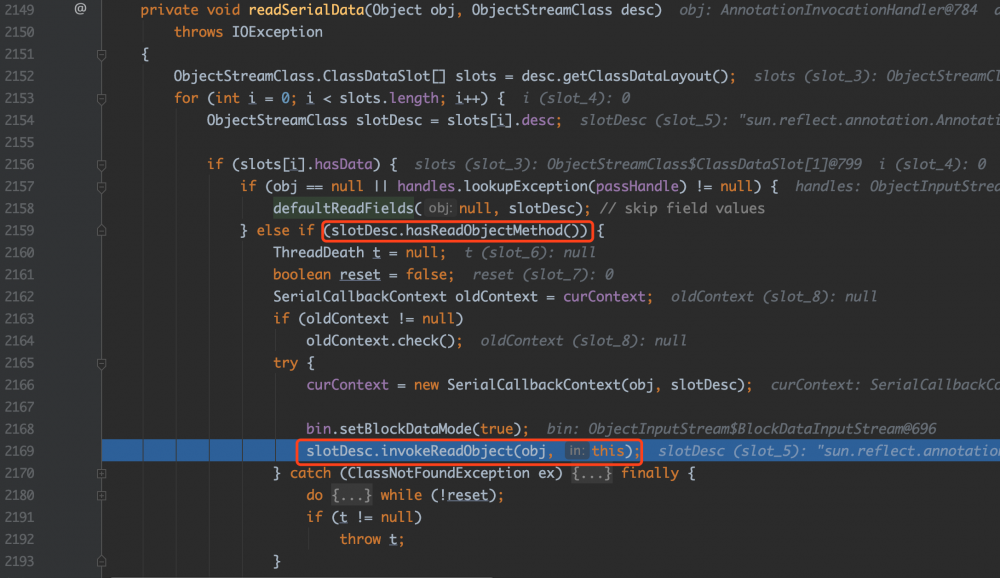The height and width of the screenshot is (578, 1000).
Task: Click the ThreadDeath type on line 2160
Action: pos(318,253)
